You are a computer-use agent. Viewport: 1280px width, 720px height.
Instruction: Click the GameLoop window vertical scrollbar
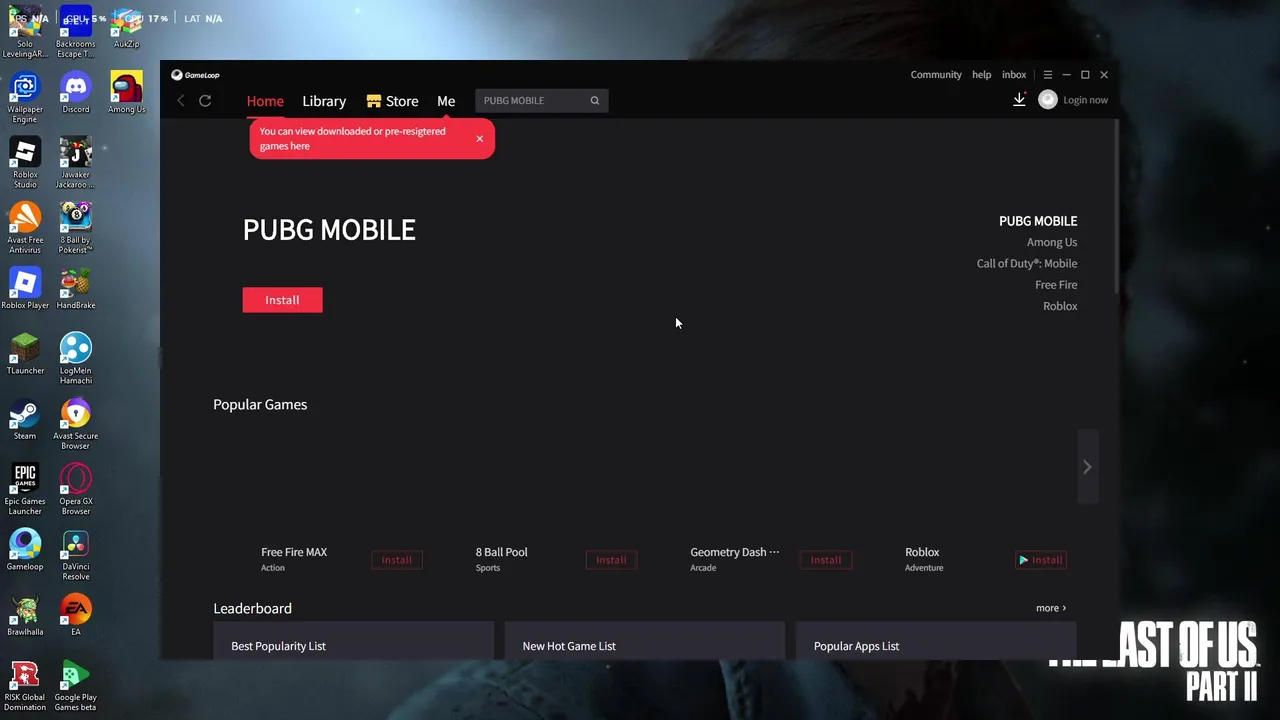[1116, 205]
